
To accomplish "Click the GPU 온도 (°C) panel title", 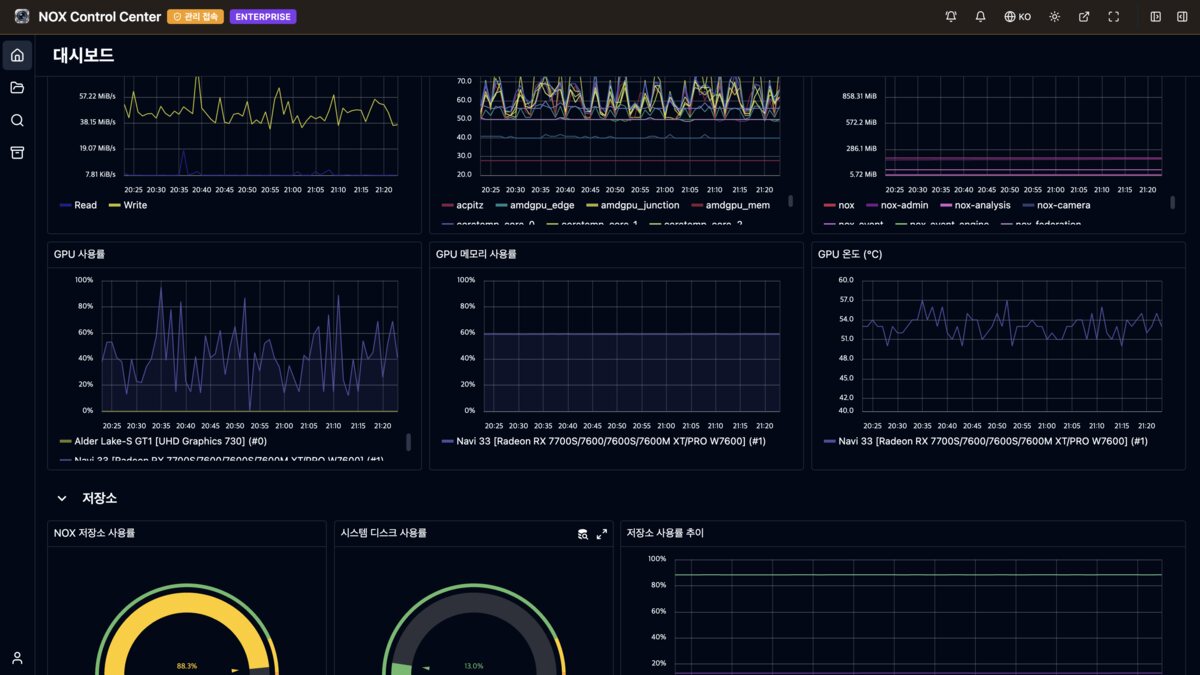I will point(850,254).
